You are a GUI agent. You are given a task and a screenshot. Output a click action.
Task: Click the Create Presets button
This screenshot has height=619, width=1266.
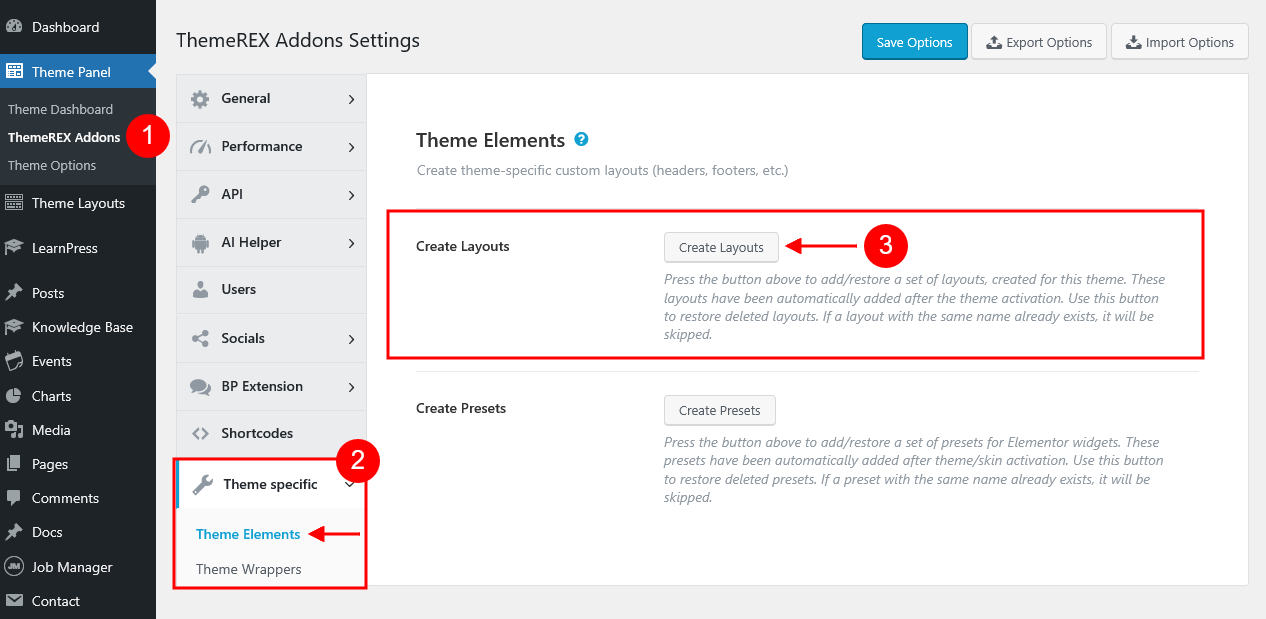click(720, 410)
